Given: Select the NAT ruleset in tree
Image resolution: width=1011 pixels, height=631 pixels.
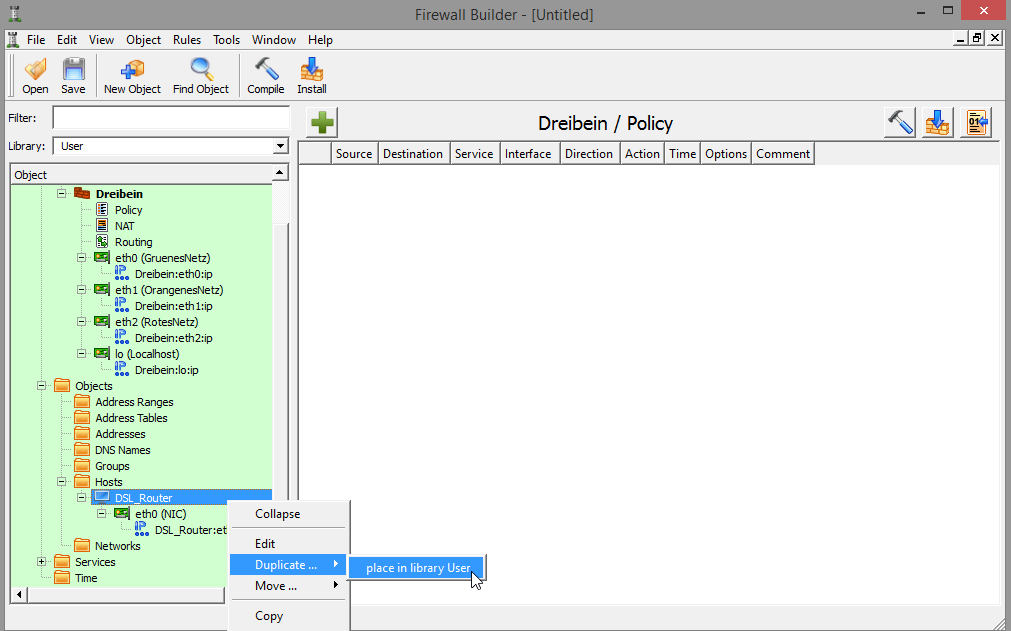Looking at the screenshot, I should coord(124,226).
